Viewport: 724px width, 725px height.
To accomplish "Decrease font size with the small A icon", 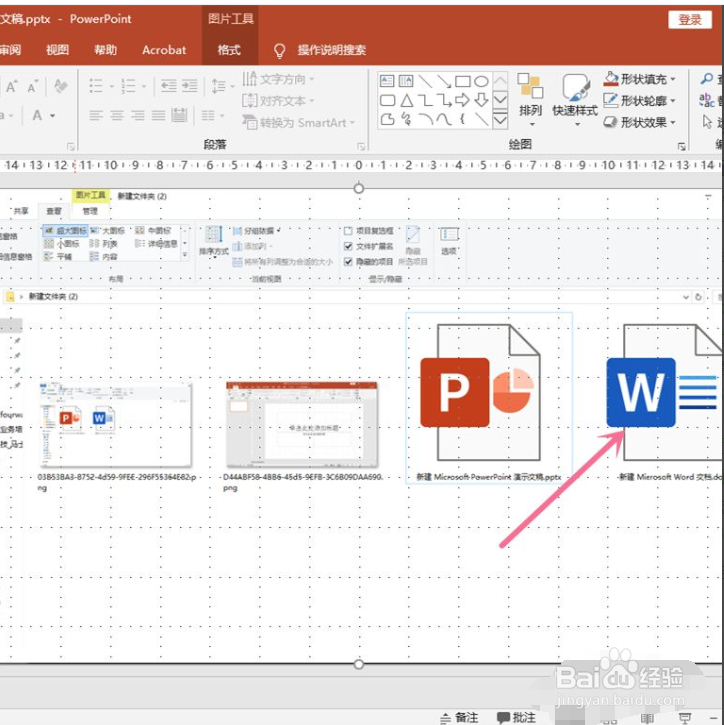I will point(32,86).
